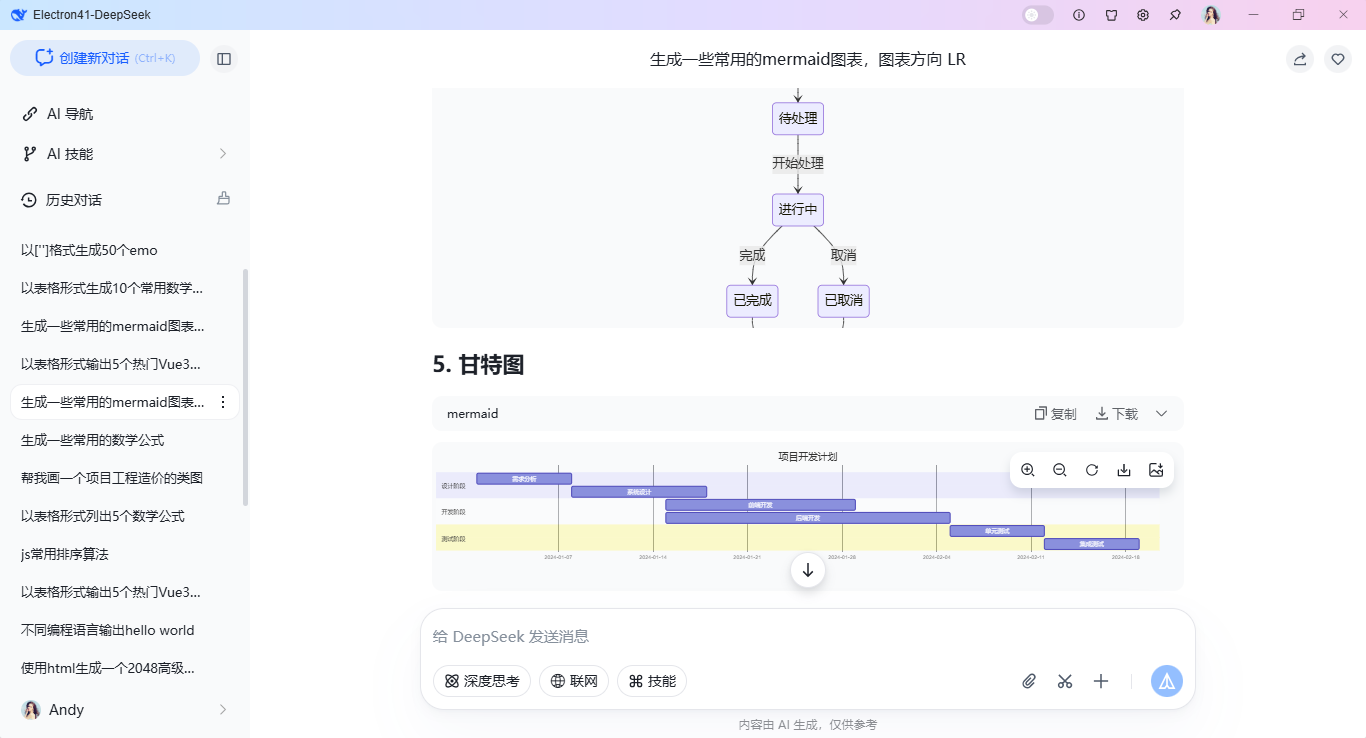Start a 创建新对话 new conversation

104,58
